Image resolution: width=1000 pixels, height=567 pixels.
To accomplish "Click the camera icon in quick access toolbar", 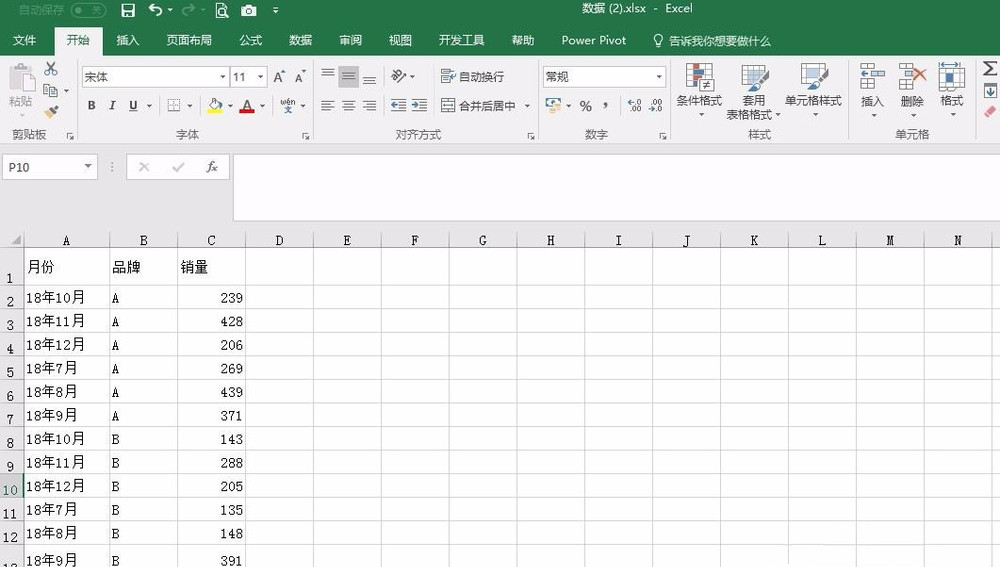I will coord(248,10).
